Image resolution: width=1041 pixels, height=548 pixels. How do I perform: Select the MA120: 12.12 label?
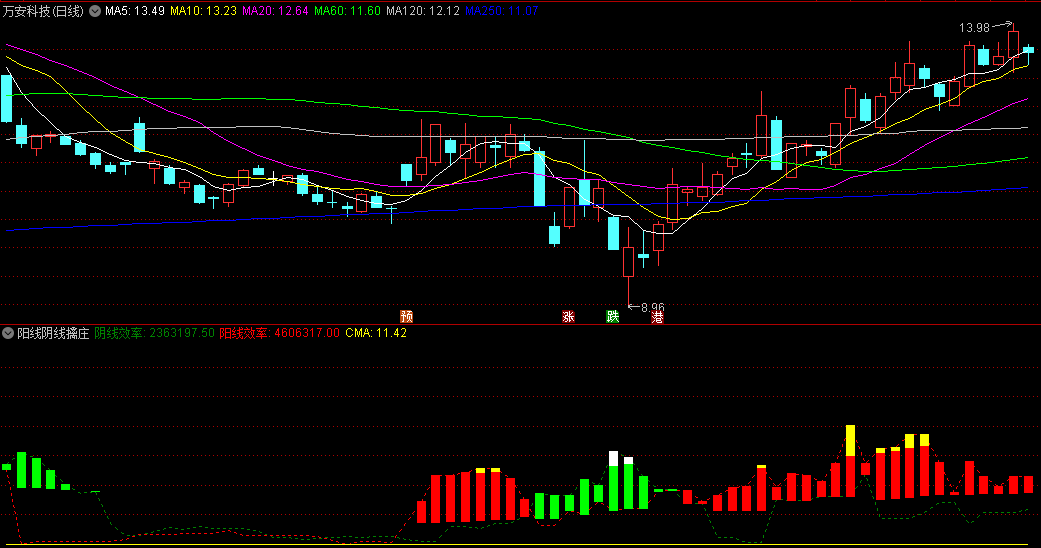[x=423, y=11]
